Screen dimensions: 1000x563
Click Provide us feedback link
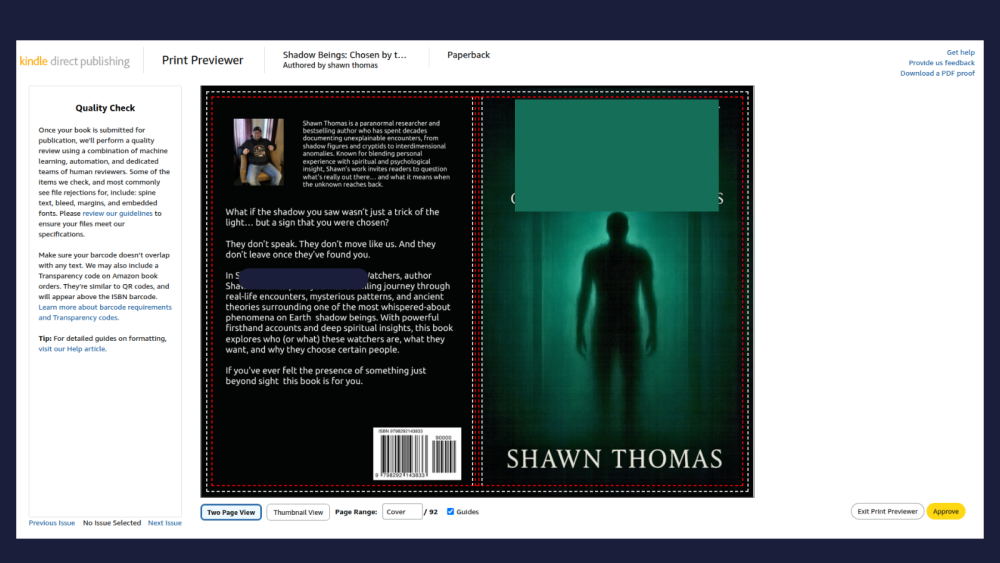[x=941, y=63]
